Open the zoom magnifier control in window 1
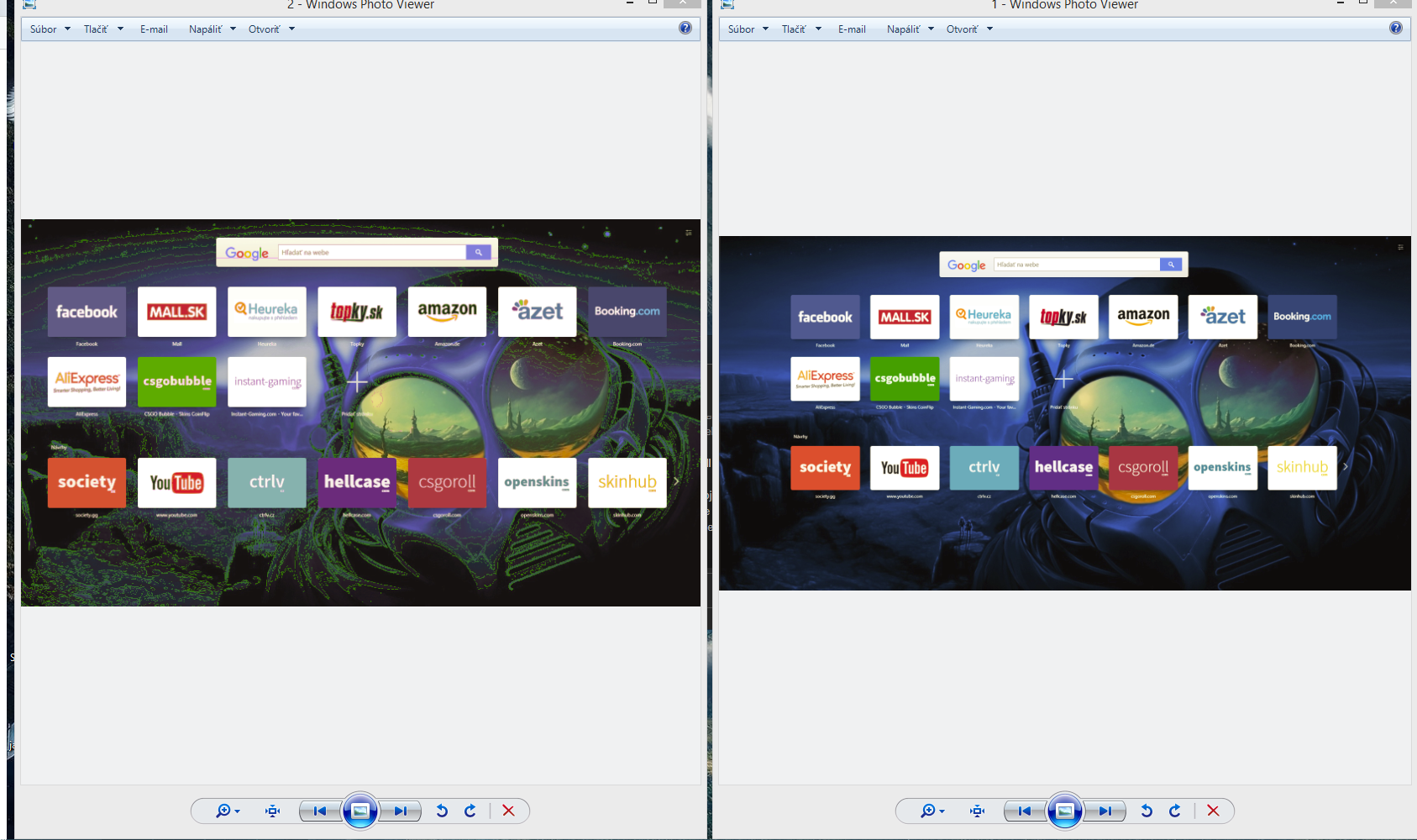Image resolution: width=1417 pixels, height=840 pixels. (x=932, y=811)
